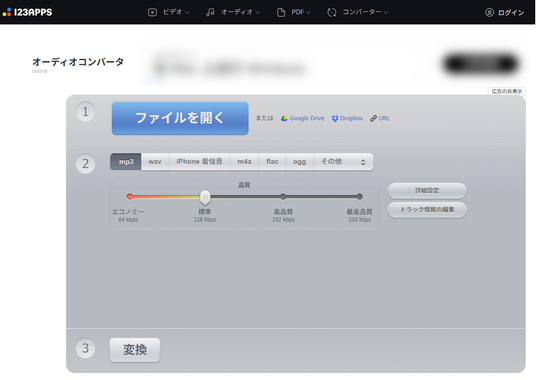Click トラック情報の編集 button
This screenshot has height=380, width=536.
427,210
